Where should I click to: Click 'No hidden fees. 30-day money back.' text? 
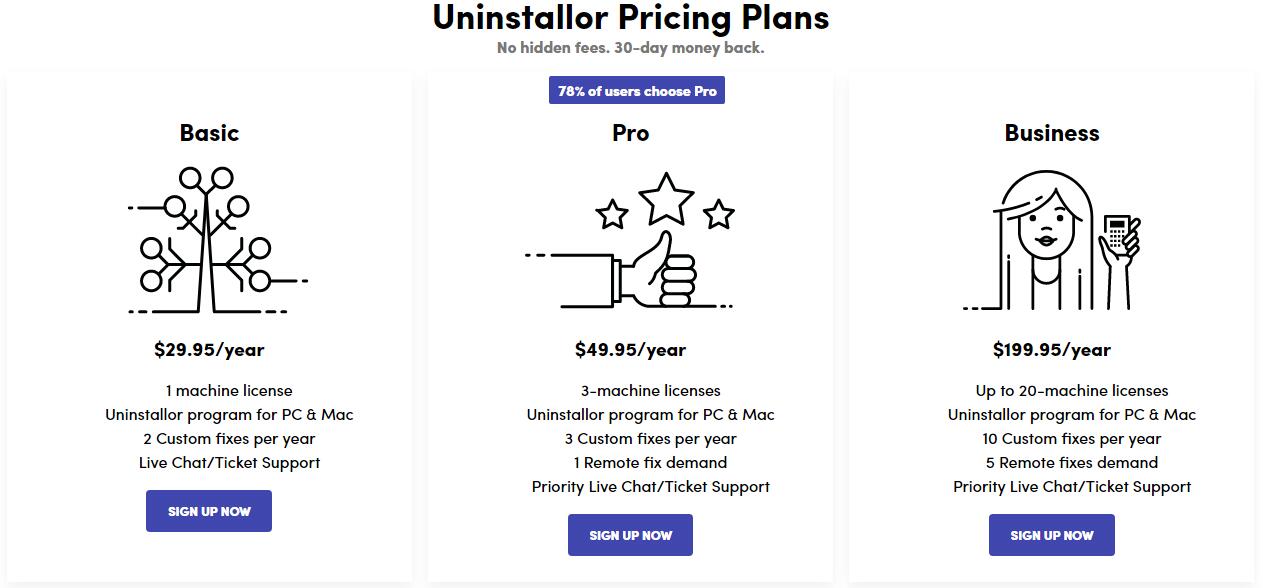click(x=631, y=48)
